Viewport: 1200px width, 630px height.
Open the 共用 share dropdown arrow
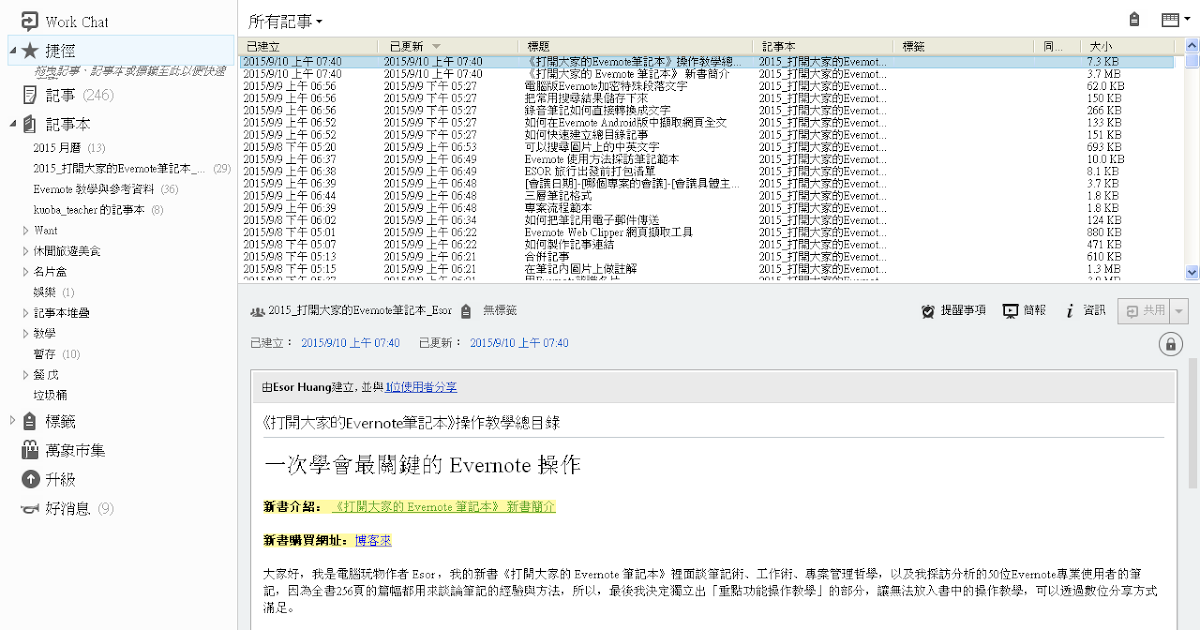1180,311
